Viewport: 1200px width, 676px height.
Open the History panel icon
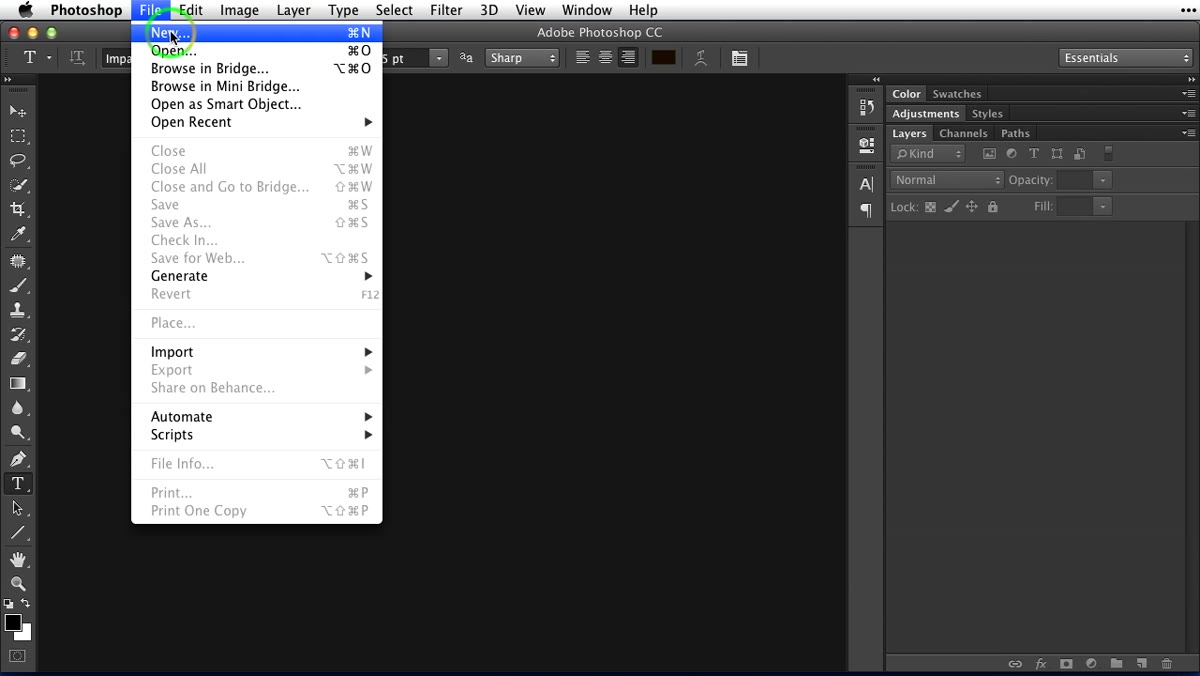866,107
